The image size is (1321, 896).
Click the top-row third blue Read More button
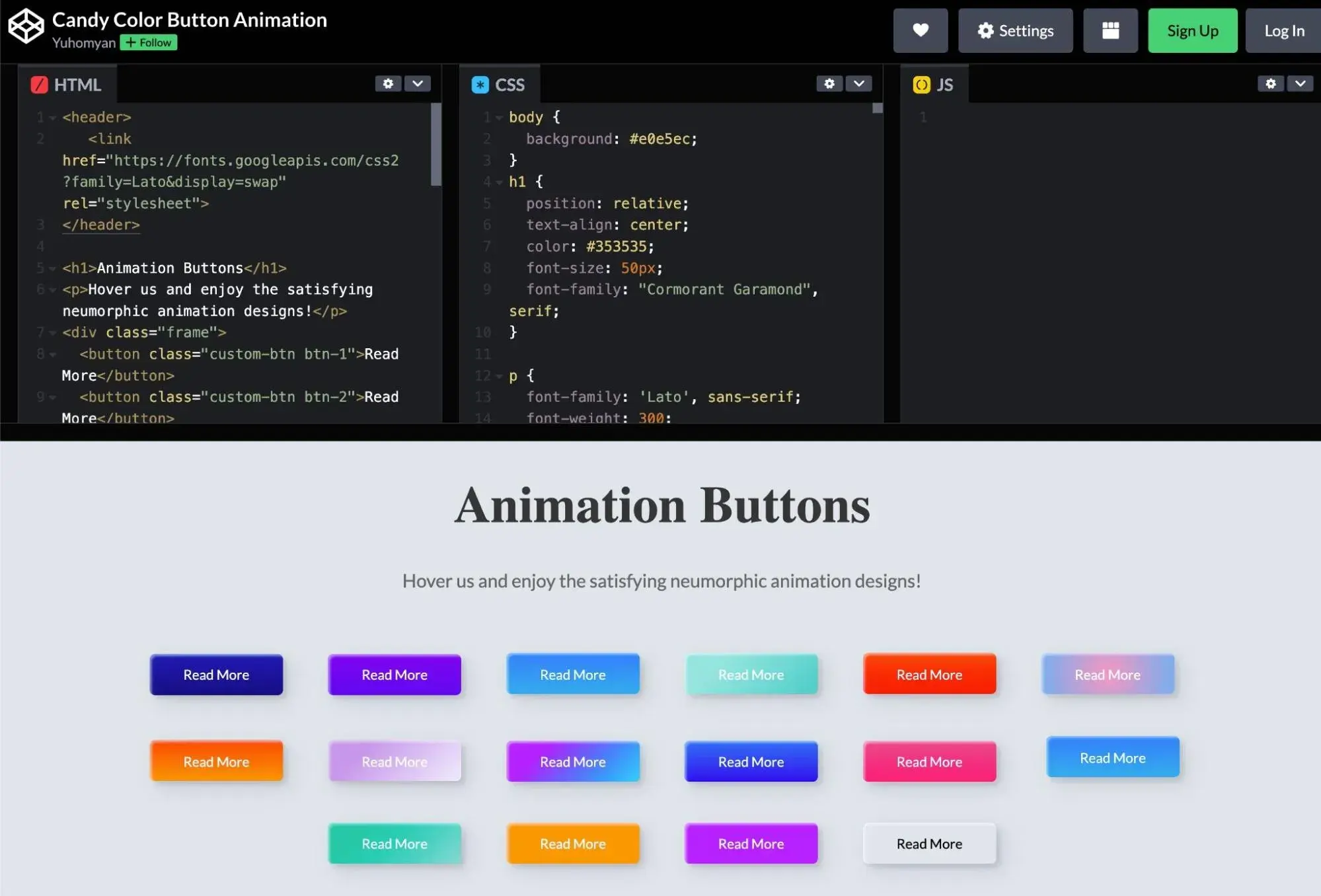point(573,674)
